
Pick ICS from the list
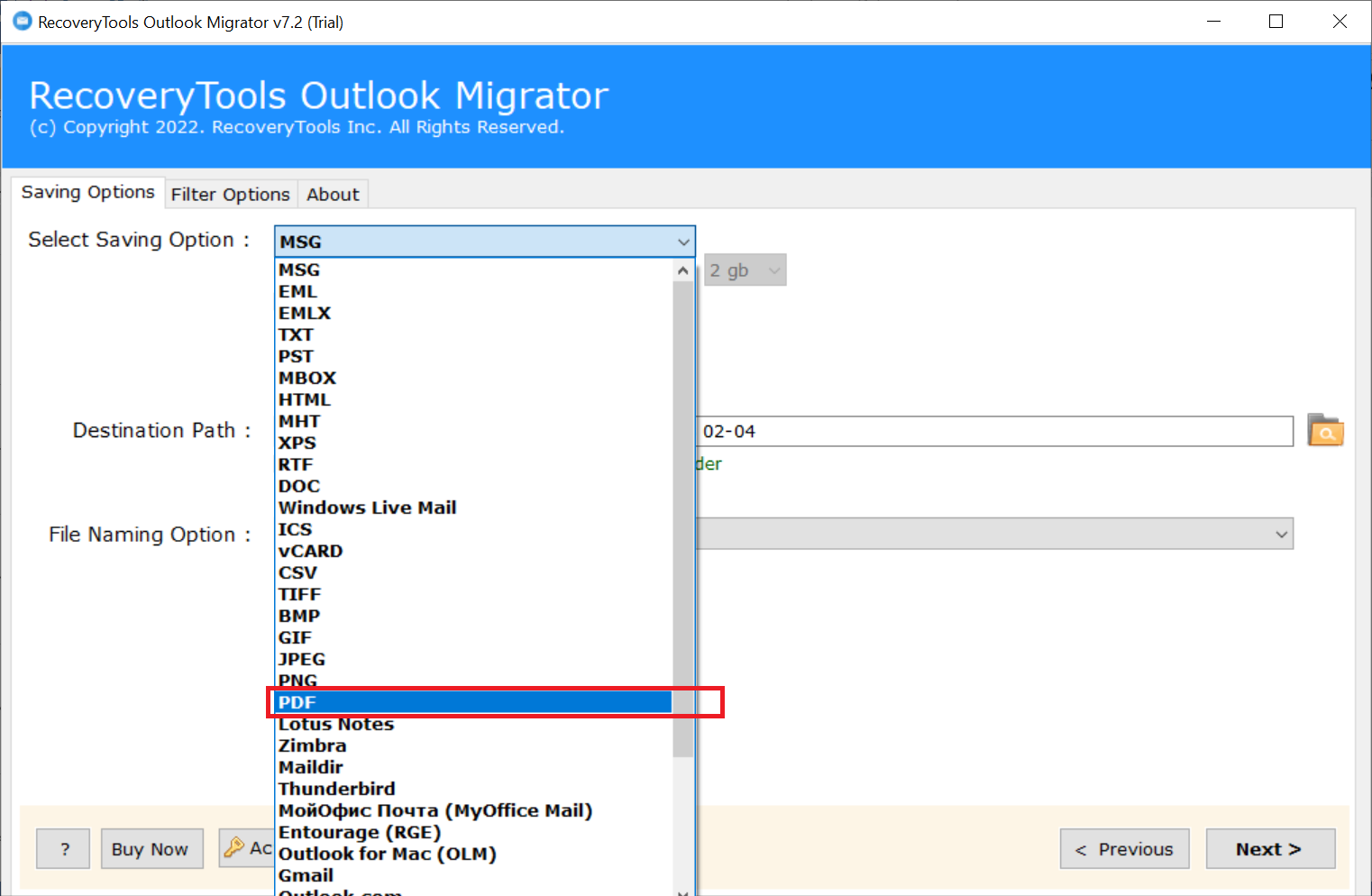(473, 529)
